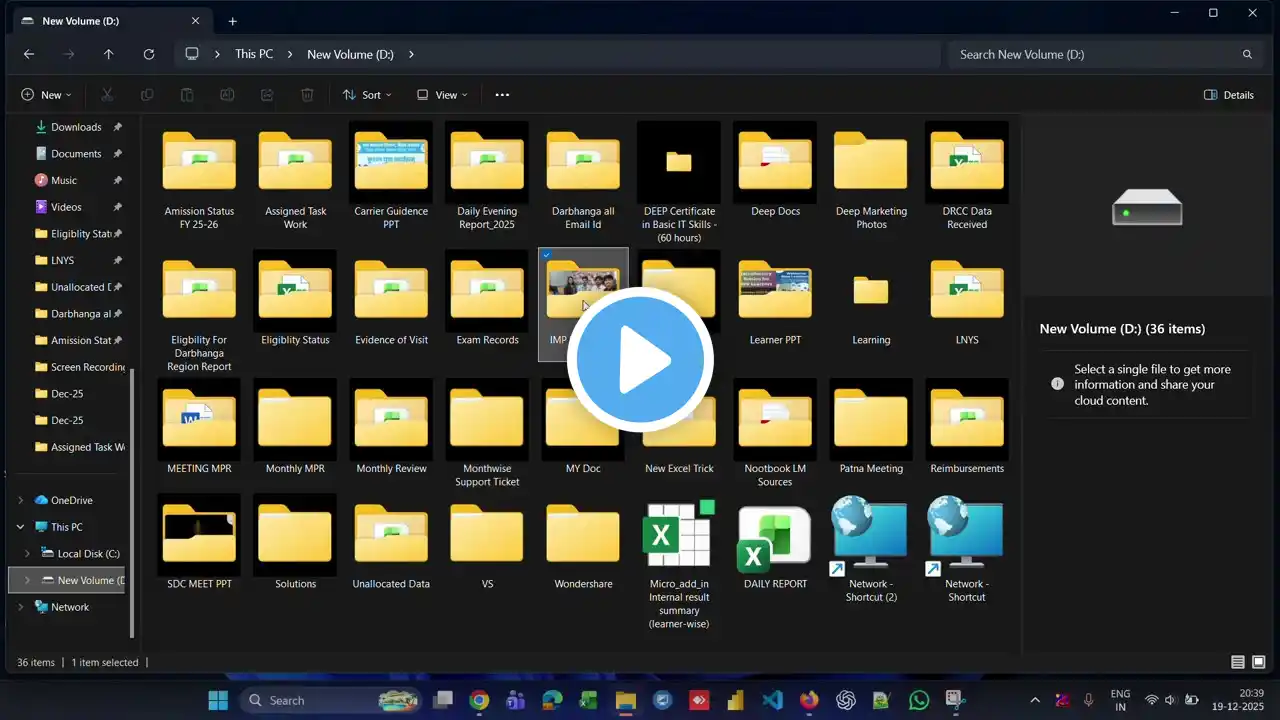Screen dimensions: 1280x720
Task: Click the search magnifier icon in search box
Action: pyautogui.click(x=1247, y=54)
